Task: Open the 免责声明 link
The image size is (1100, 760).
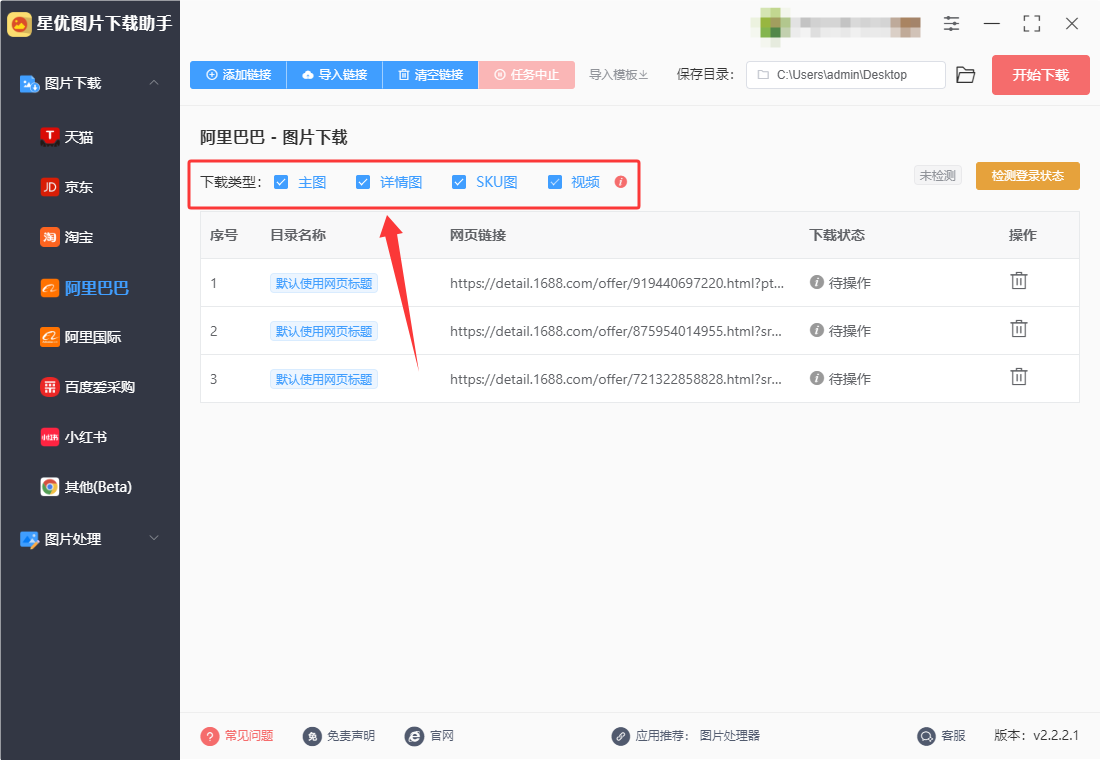Action: click(339, 735)
